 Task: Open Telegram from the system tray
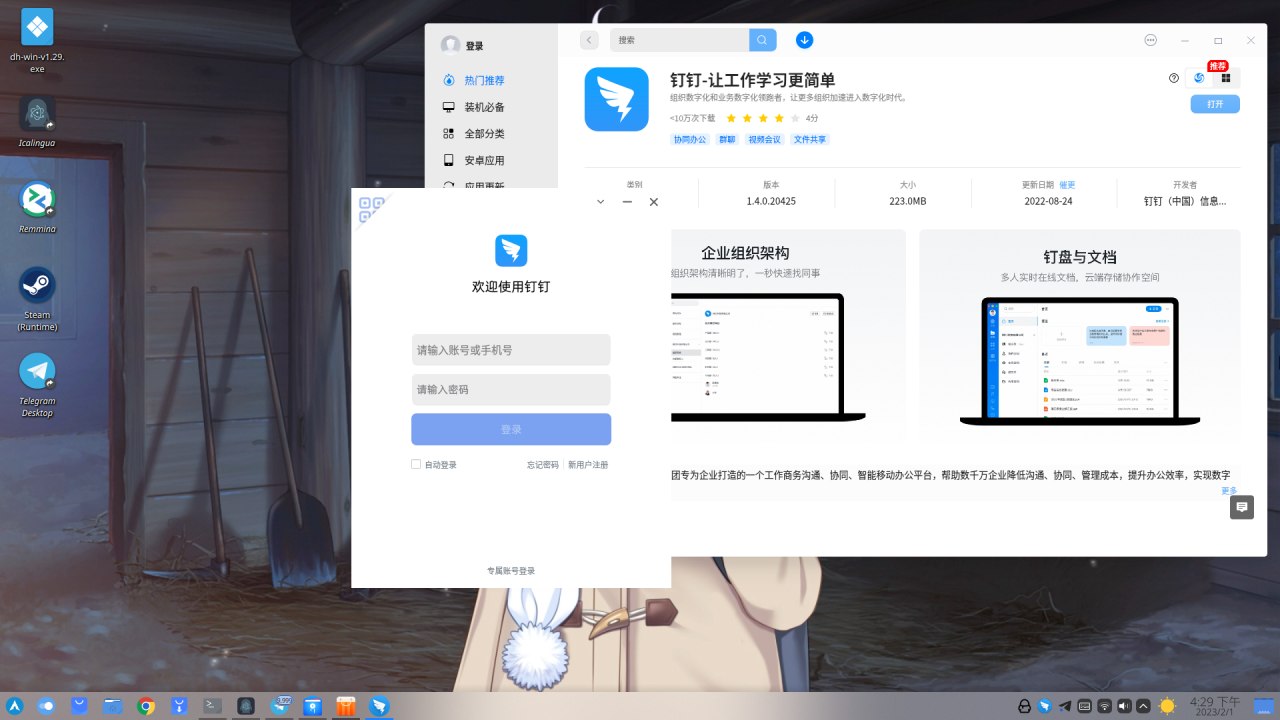1065,706
